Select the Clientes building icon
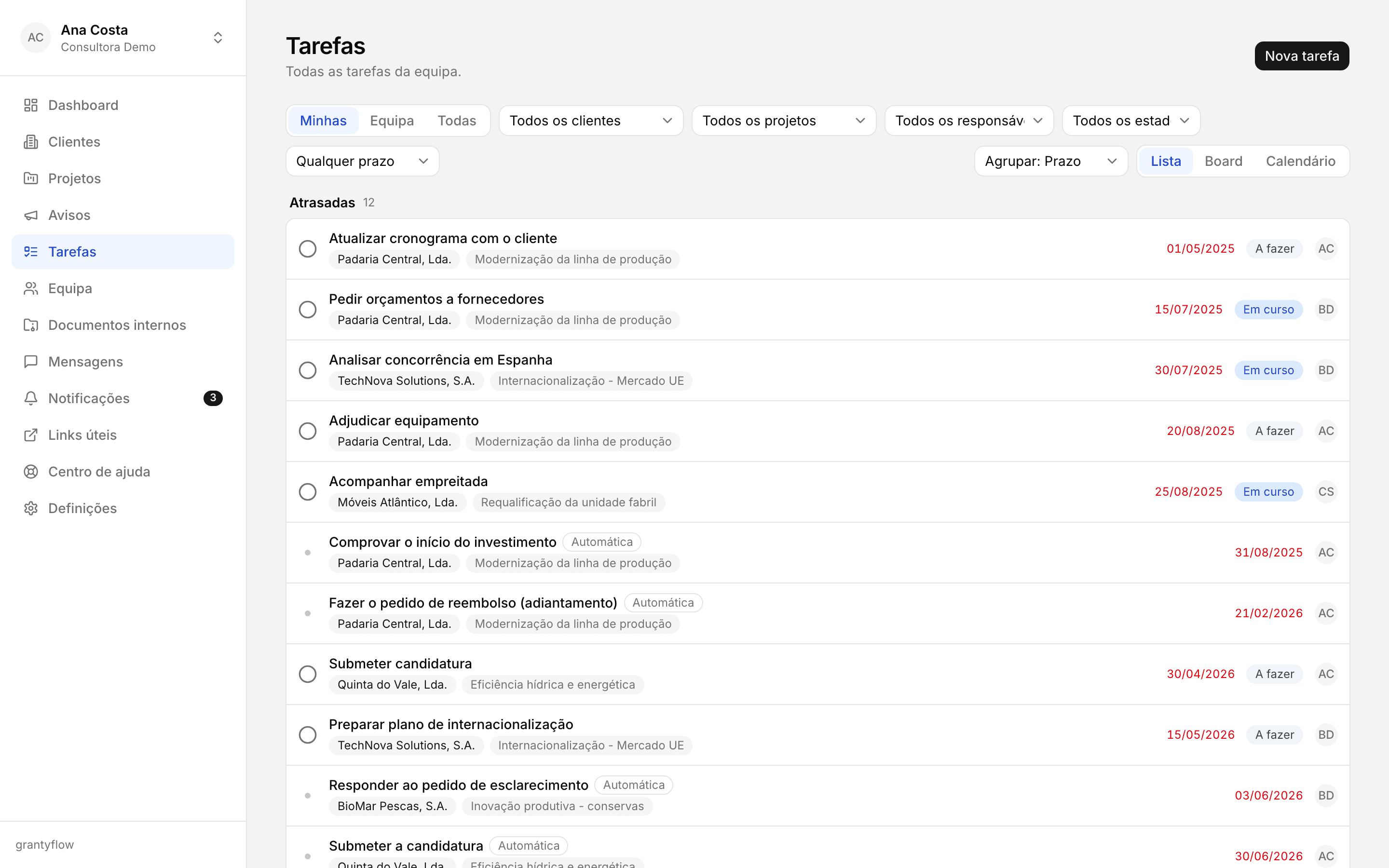Image resolution: width=1389 pixels, height=868 pixels. 30,142
